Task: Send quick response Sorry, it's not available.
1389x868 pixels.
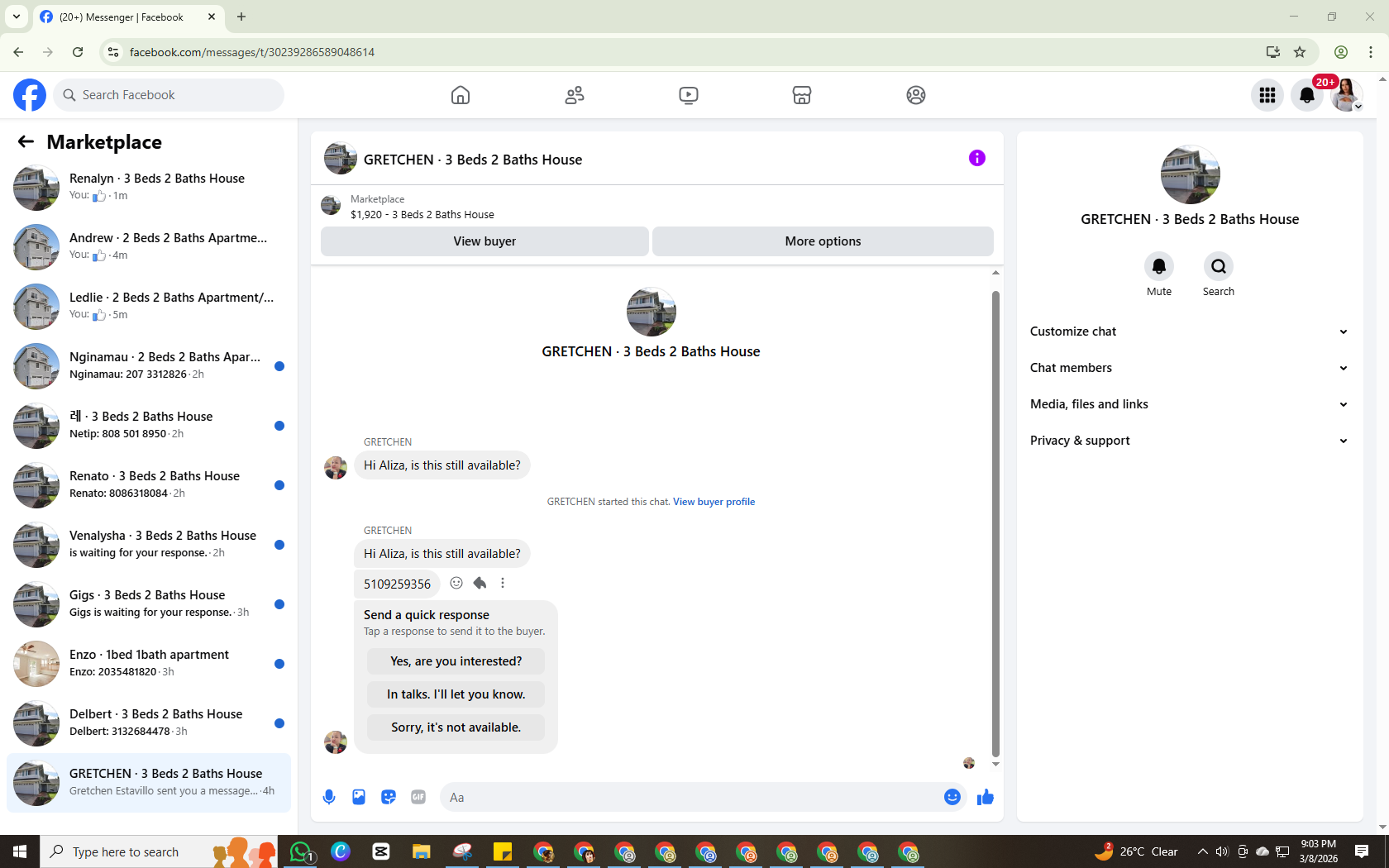Action: [456, 727]
